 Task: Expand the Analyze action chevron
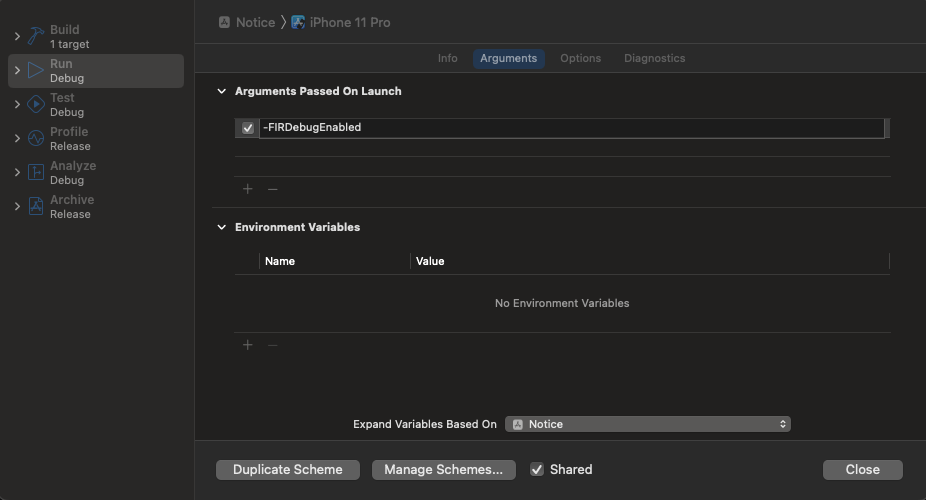point(17,172)
